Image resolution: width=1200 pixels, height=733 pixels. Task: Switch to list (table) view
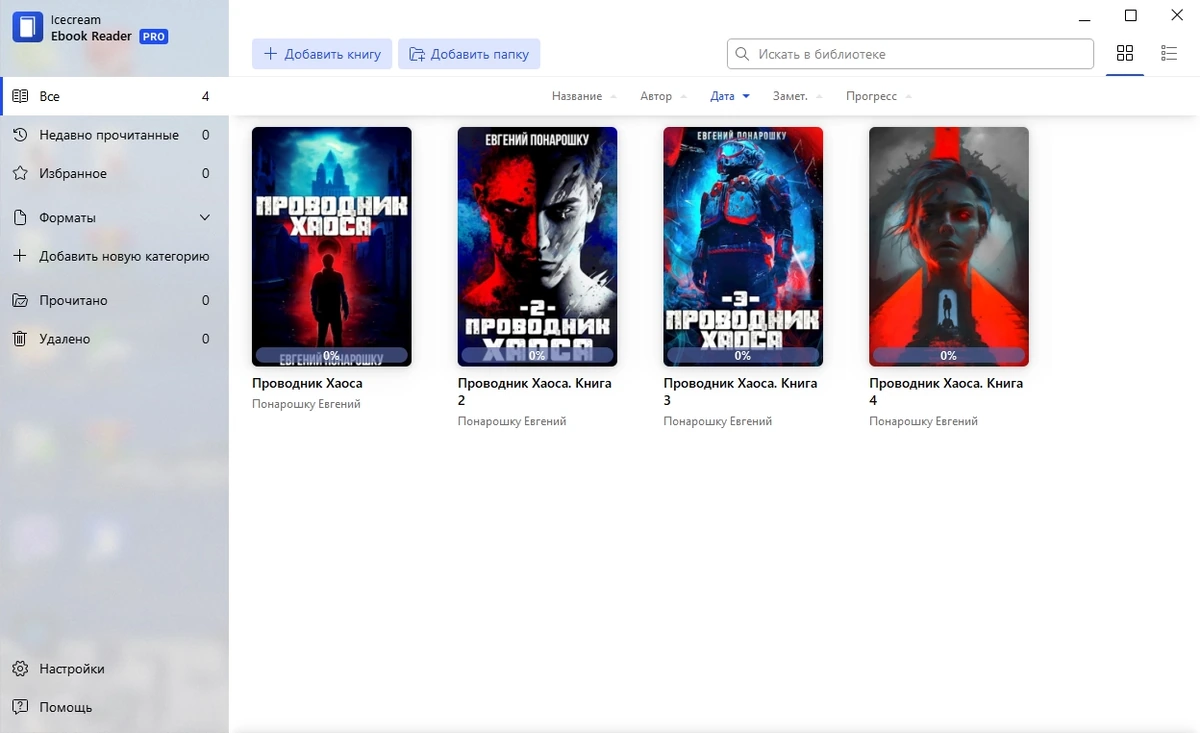1169,54
